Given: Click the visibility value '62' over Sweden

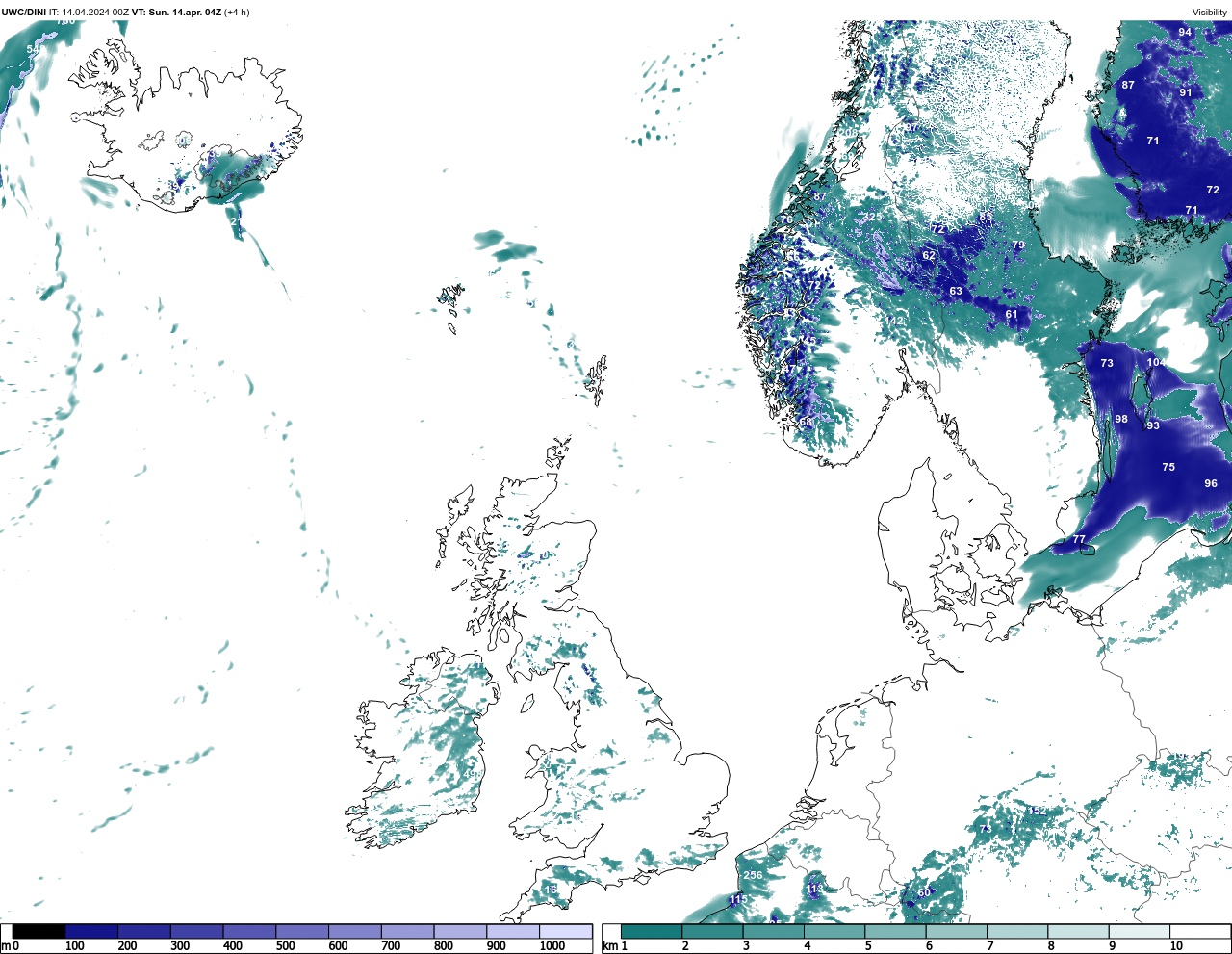Looking at the screenshot, I should tap(929, 255).
